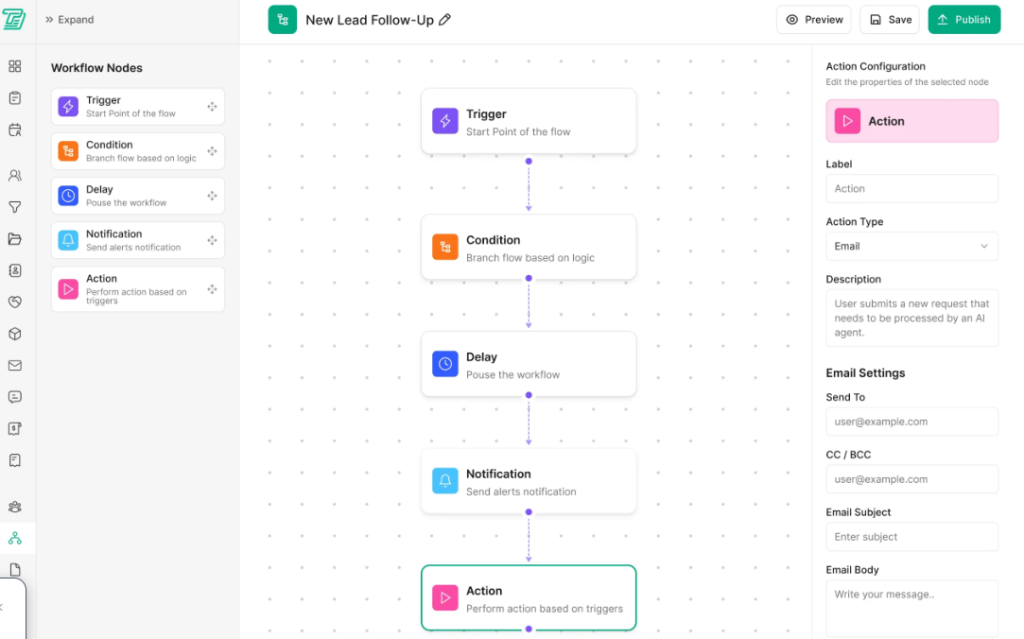Open the mail icon in left sidebar

[x=15, y=366]
